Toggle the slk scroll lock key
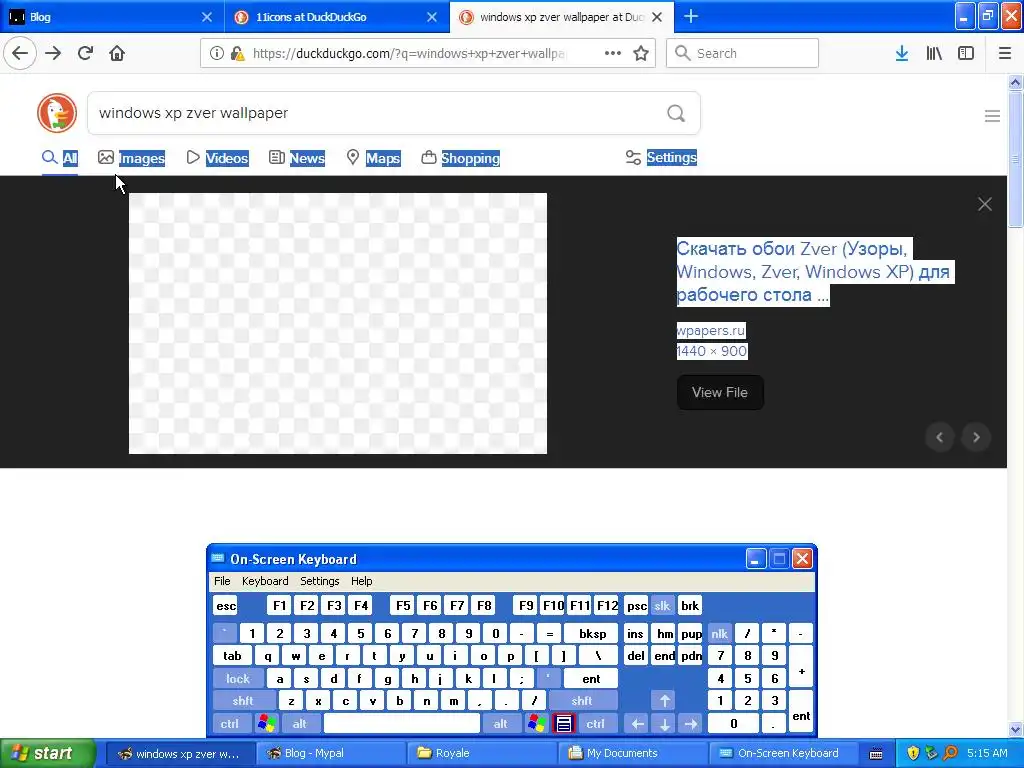 pos(662,605)
